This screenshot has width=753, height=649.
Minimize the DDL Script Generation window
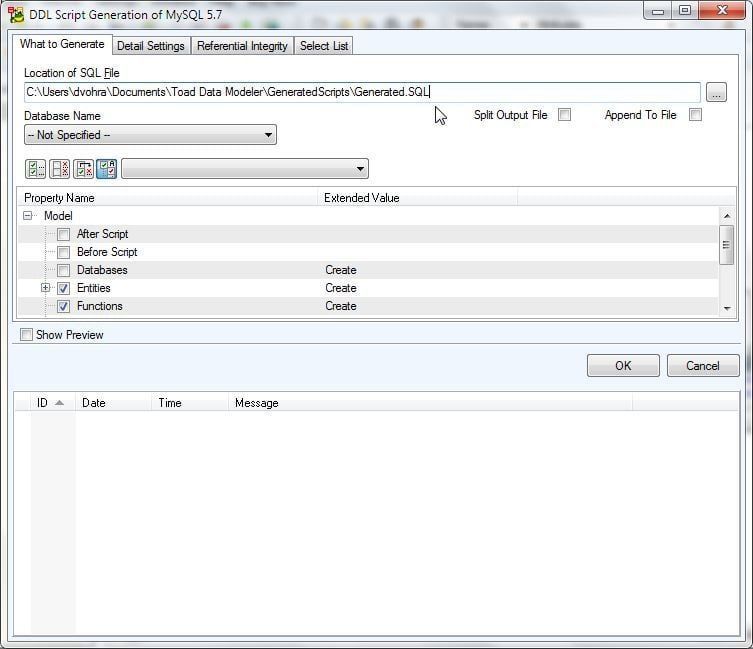[x=657, y=11]
